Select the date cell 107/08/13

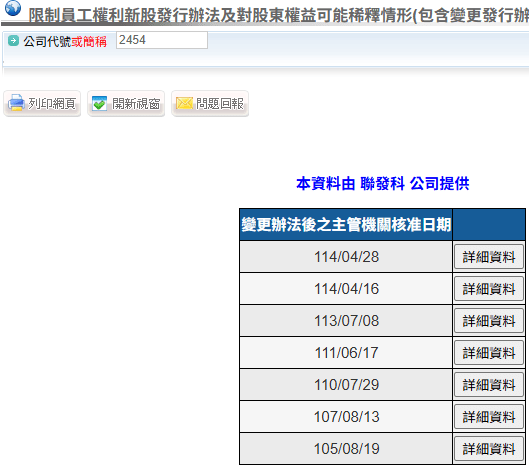(x=346, y=417)
